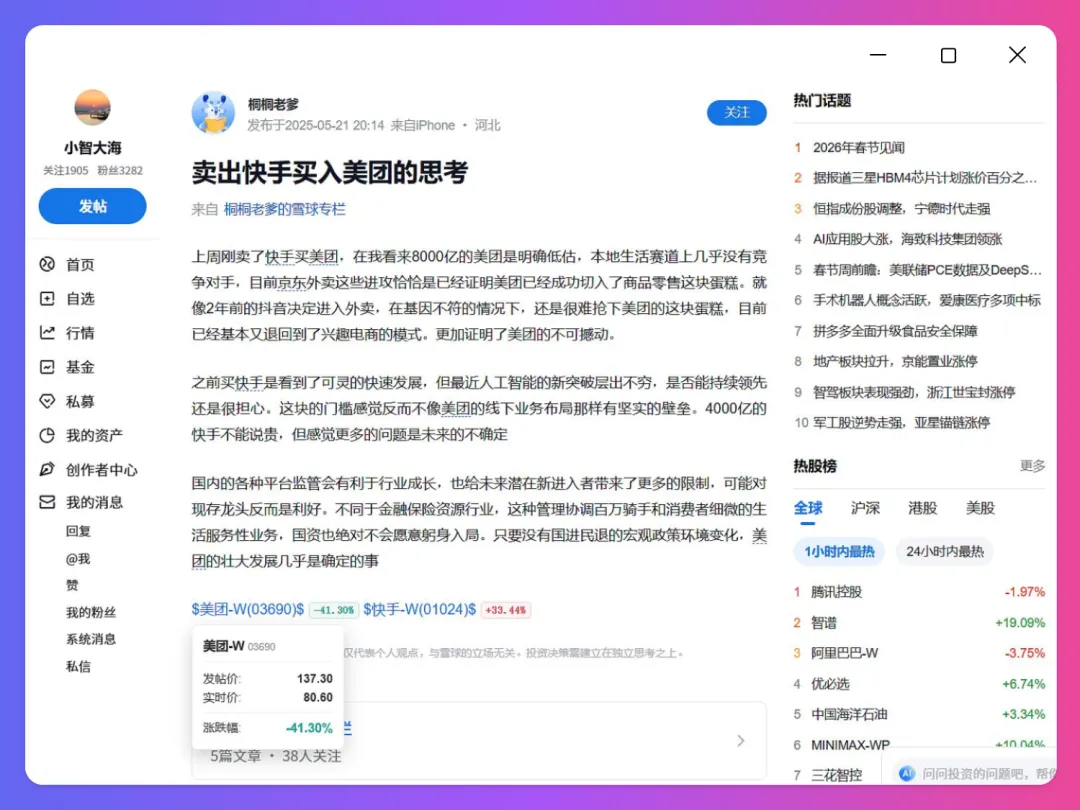Open topic 智驾板块表现强劲
The height and width of the screenshot is (810, 1080).
tap(914, 393)
